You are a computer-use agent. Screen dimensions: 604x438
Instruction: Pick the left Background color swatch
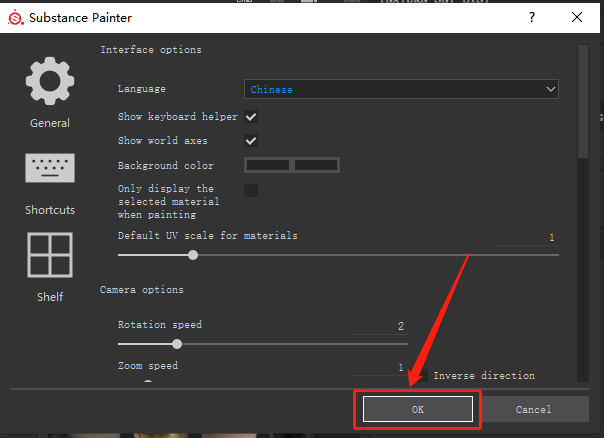coord(268,165)
